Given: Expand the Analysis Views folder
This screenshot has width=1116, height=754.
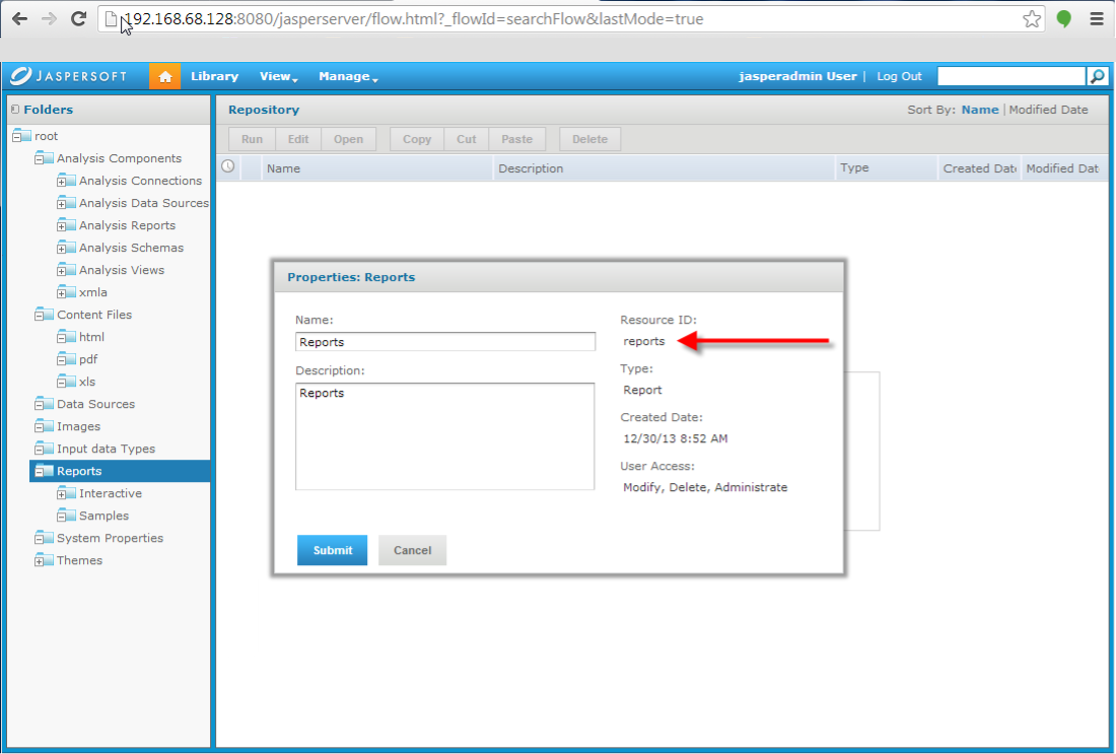Looking at the screenshot, I should click(x=62, y=271).
